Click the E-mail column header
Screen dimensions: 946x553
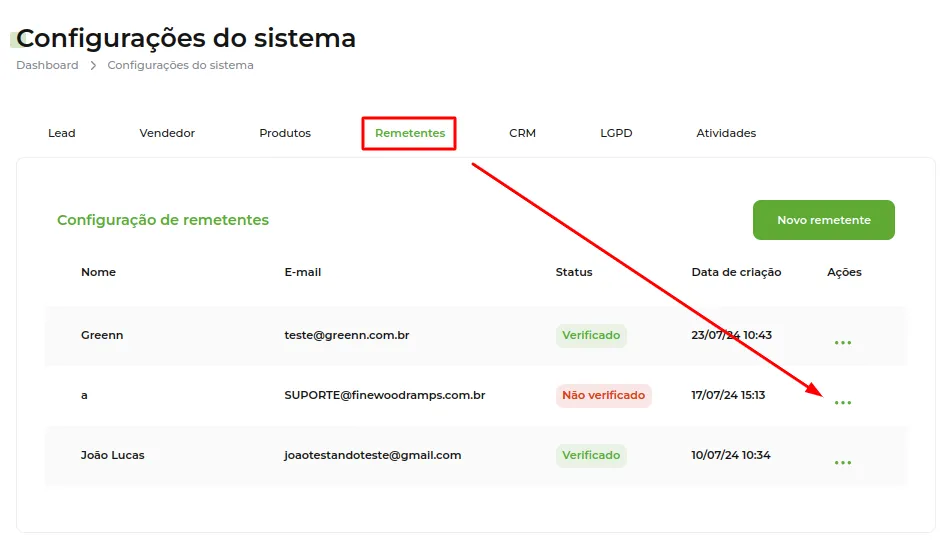pyautogui.click(x=302, y=272)
